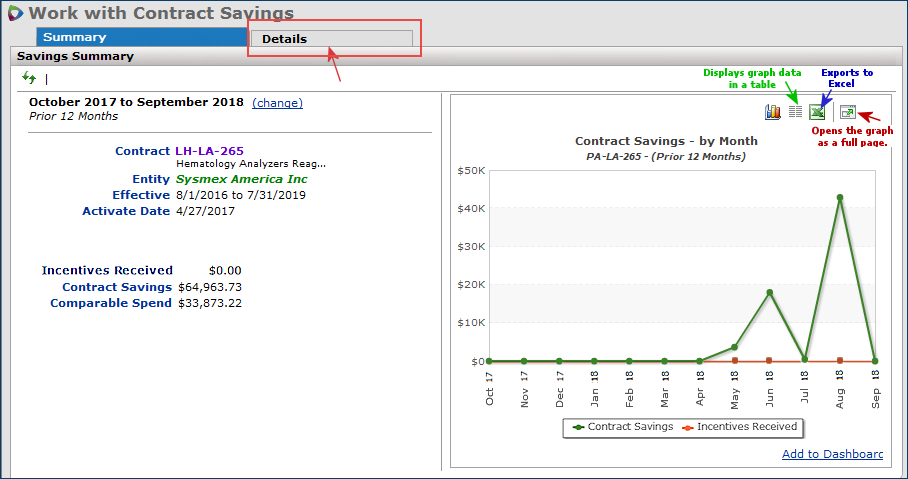Image resolution: width=908 pixels, height=479 pixels.
Task: Open the Sysmex America Inc entity
Action: (241, 179)
